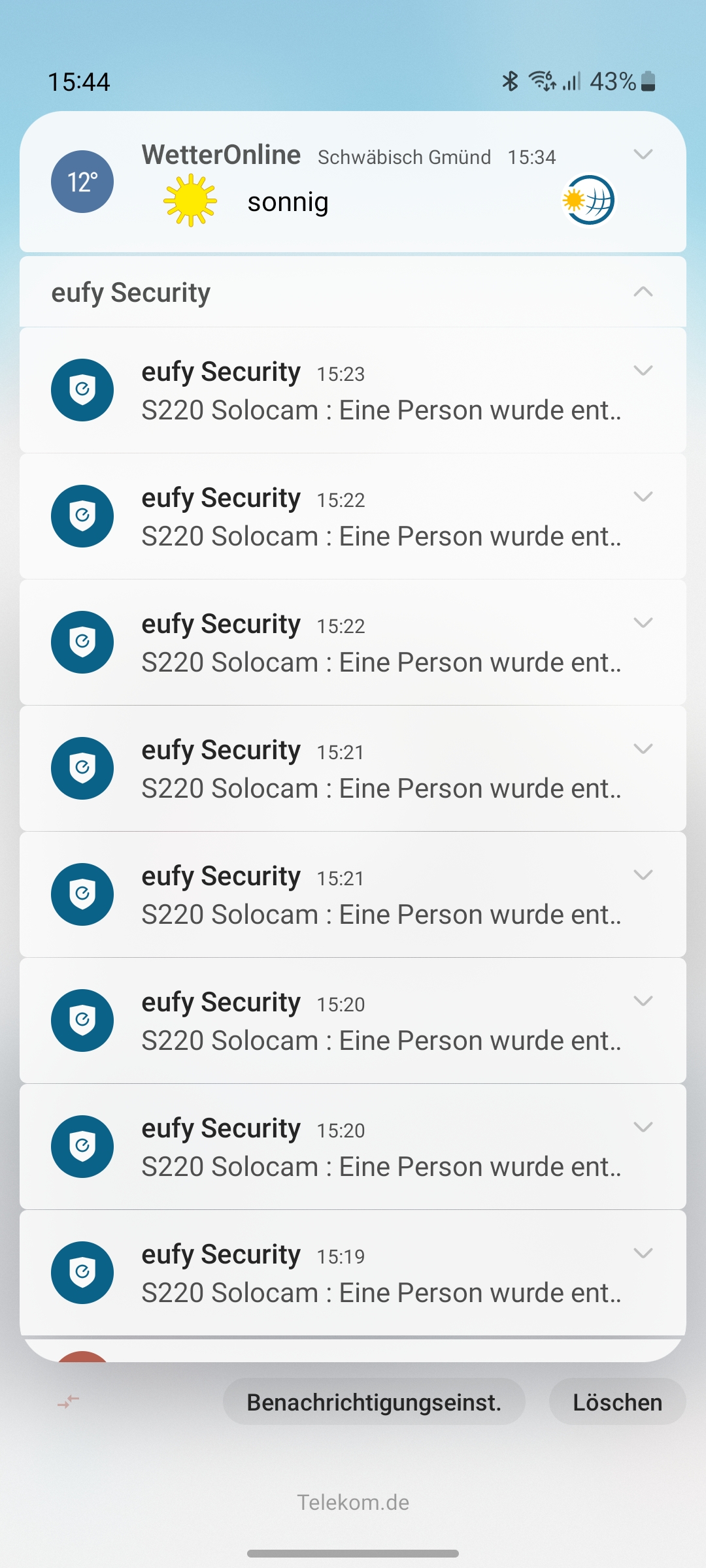
Task: Expand the 15:23 eufy Security notification
Action: (x=643, y=371)
